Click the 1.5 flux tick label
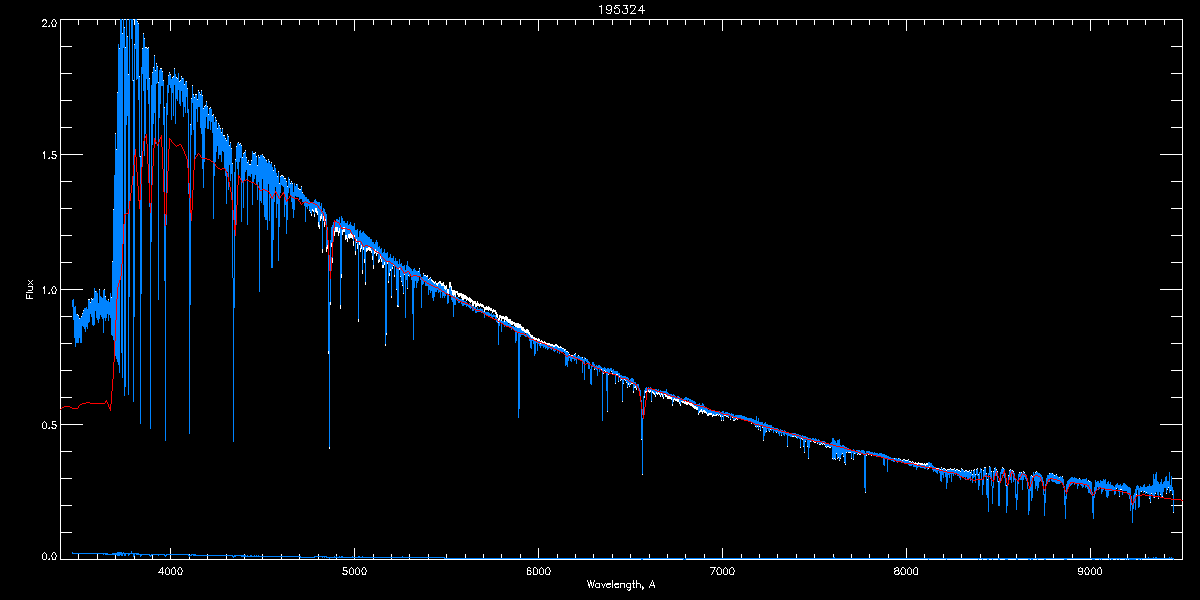1200x600 pixels. pyautogui.click(x=48, y=156)
